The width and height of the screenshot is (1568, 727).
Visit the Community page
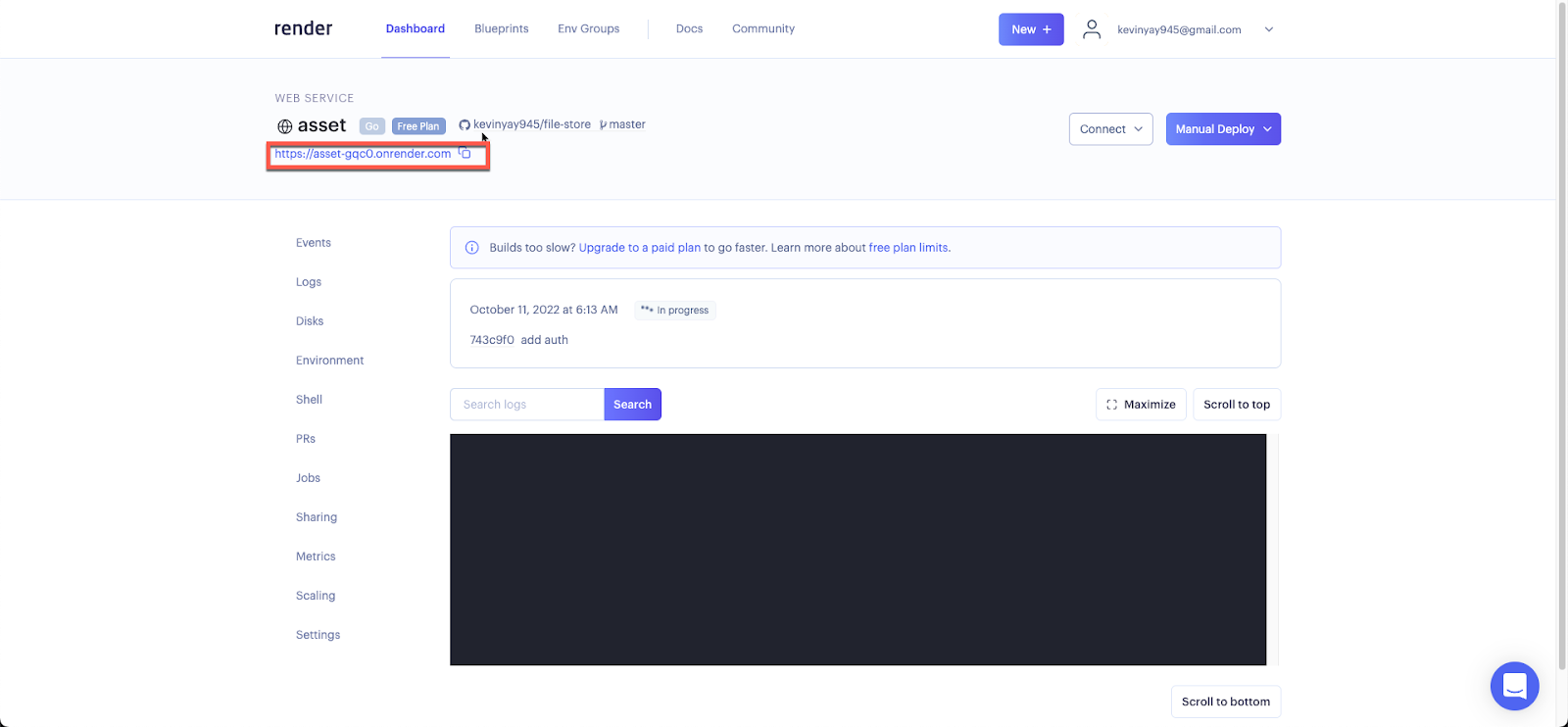click(x=763, y=28)
